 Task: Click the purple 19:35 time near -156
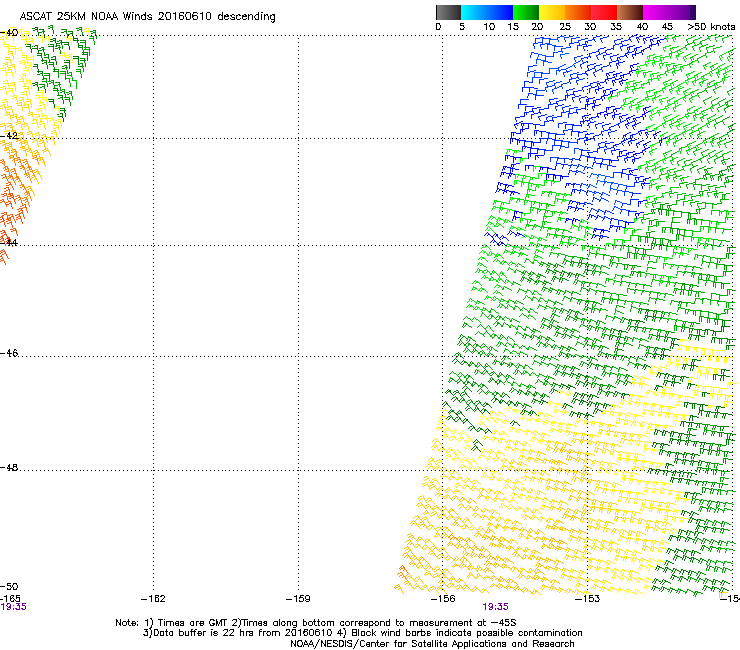[496, 607]
